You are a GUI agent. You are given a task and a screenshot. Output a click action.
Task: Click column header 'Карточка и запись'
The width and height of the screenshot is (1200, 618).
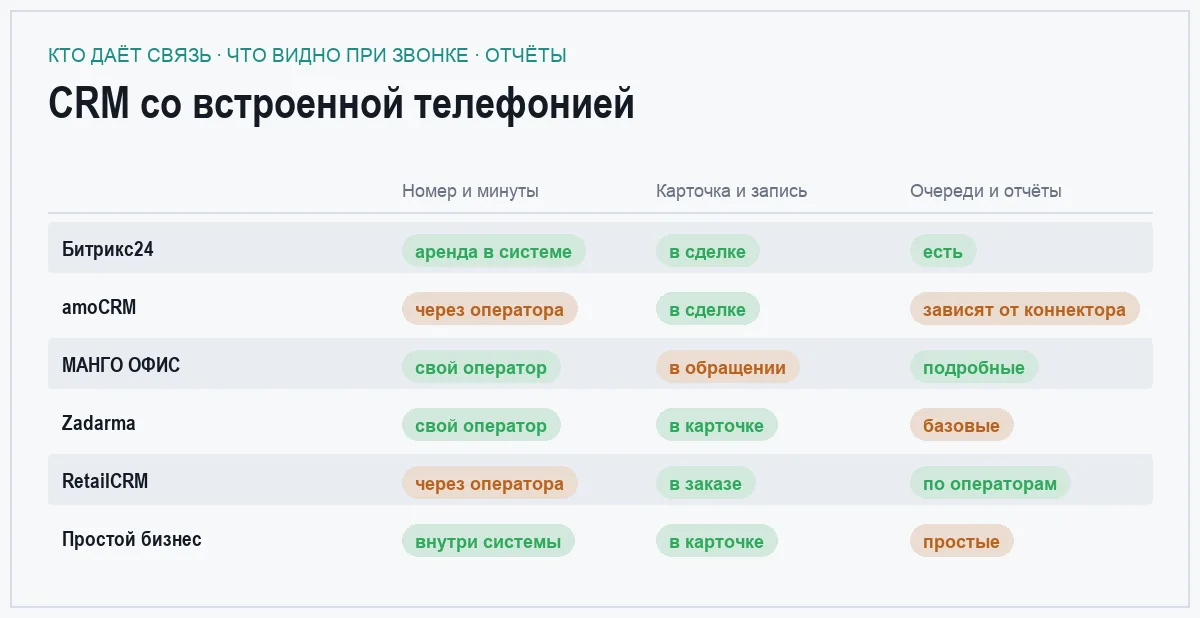[x=732, y=191]
